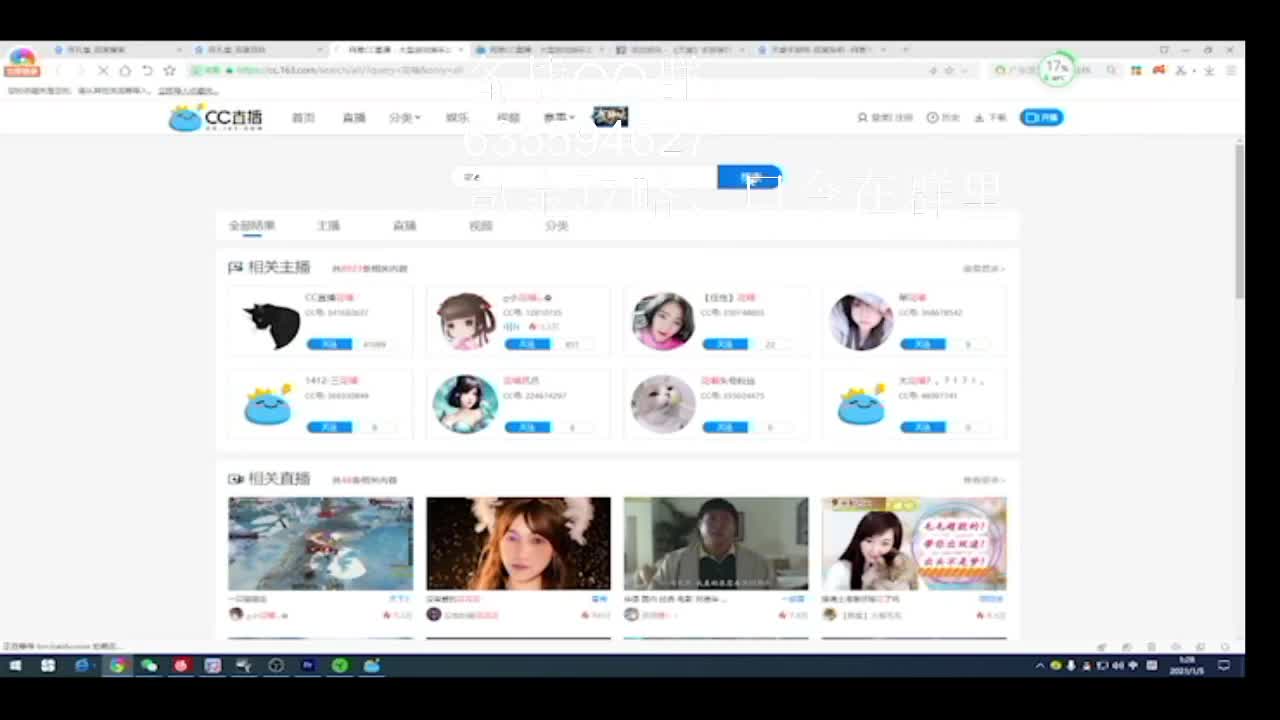Open the blue CC app on taskbar

click(x=372, y=665)
